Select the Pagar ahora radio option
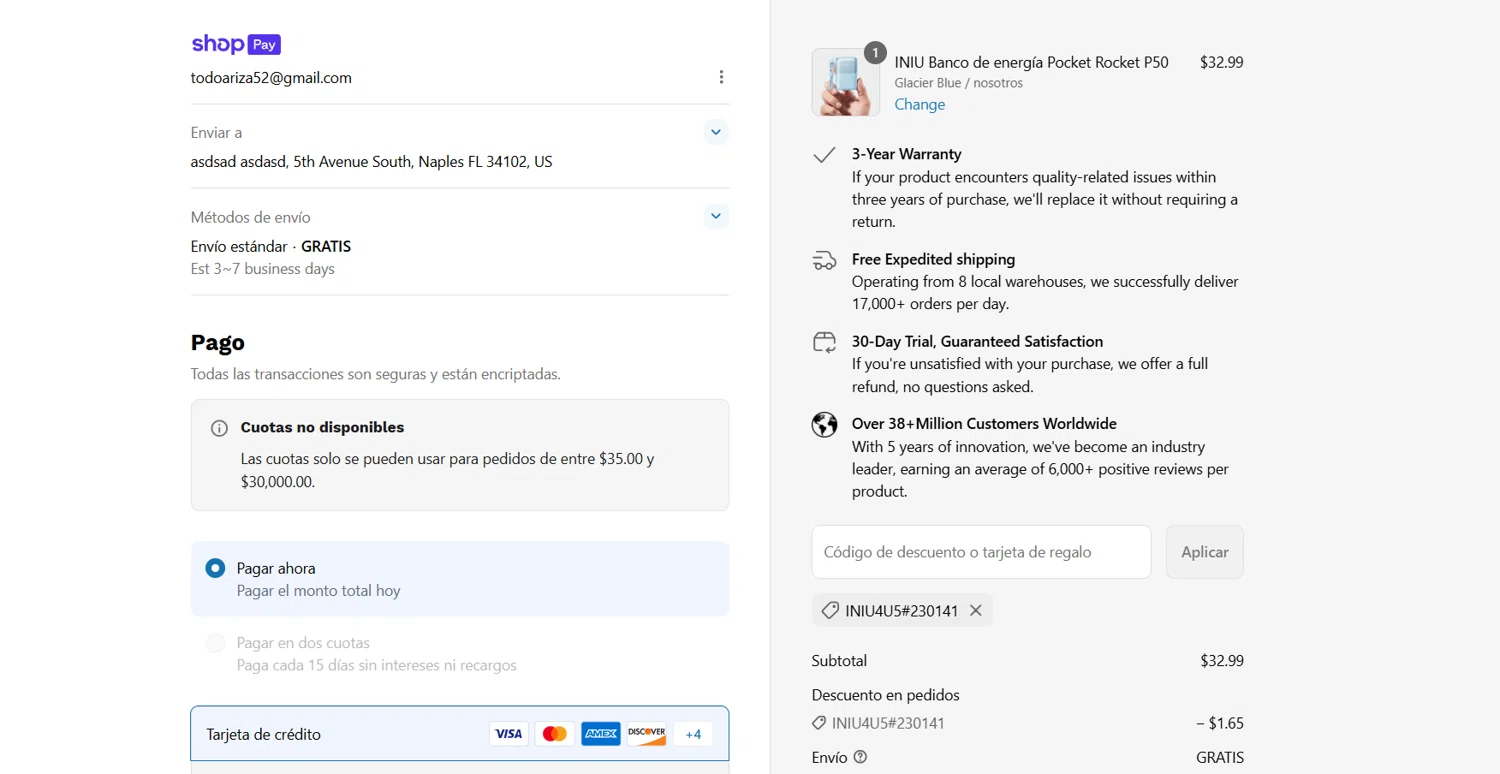 tap(215, 568)
